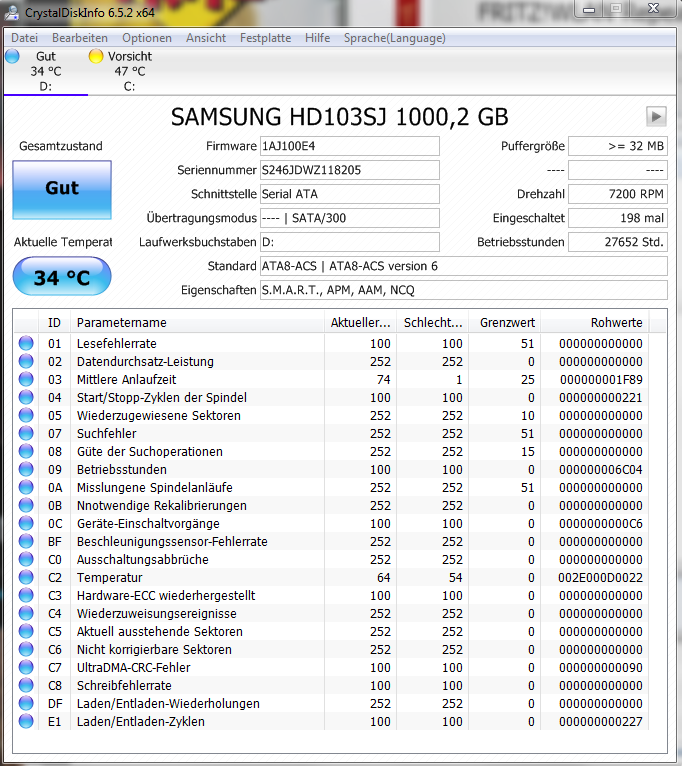682x766 pixels.
Task: Click the CrystalDiskInfo title bar icon
Action: (12, 13)
